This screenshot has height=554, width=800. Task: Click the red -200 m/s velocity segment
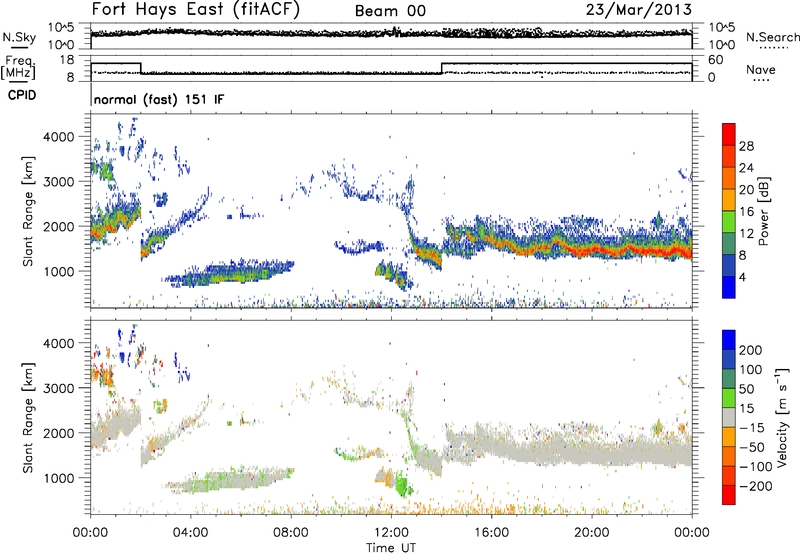pyautogui.click(x=729, y=495)
